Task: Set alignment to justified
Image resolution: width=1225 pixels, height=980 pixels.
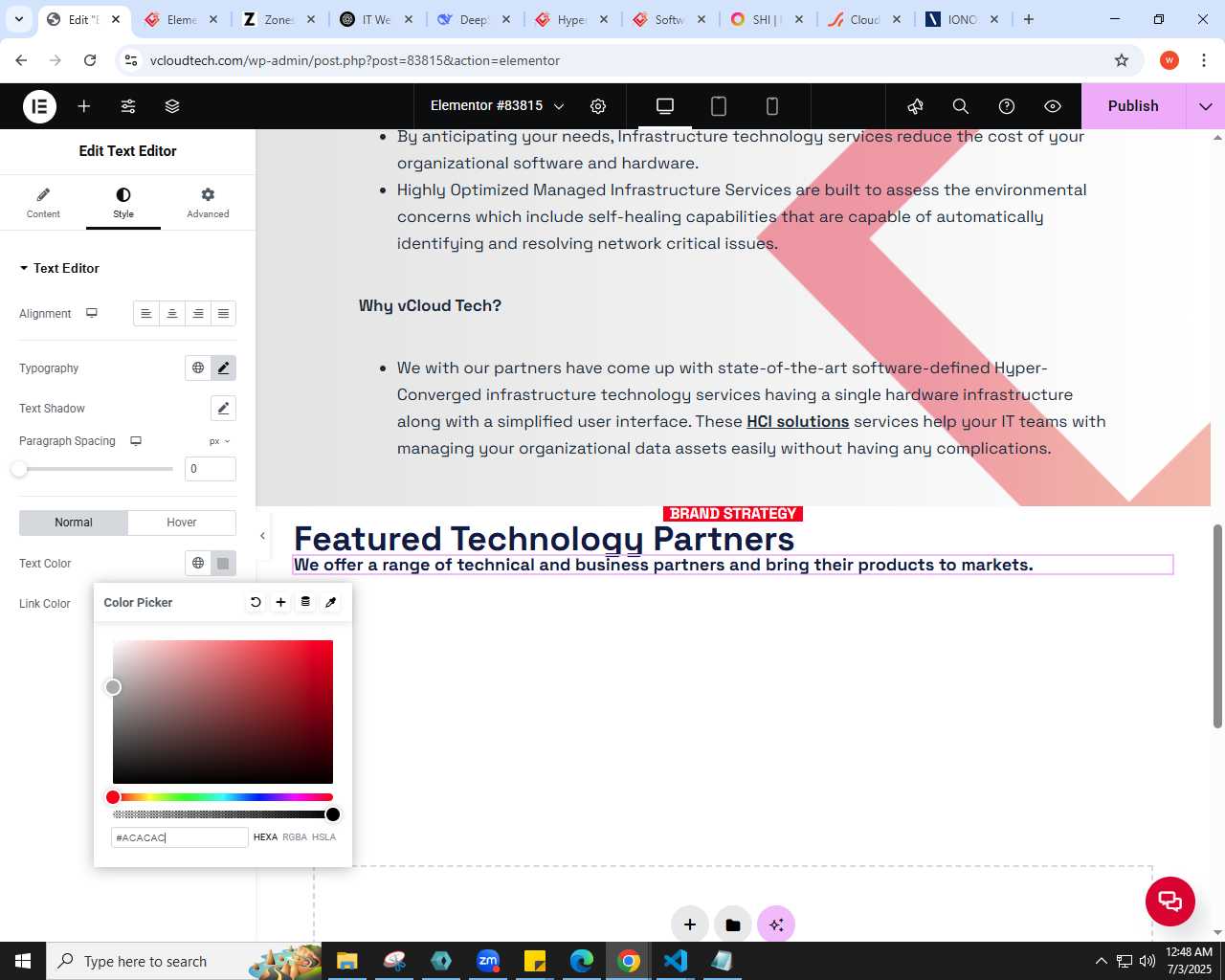Action: [223, 314]
